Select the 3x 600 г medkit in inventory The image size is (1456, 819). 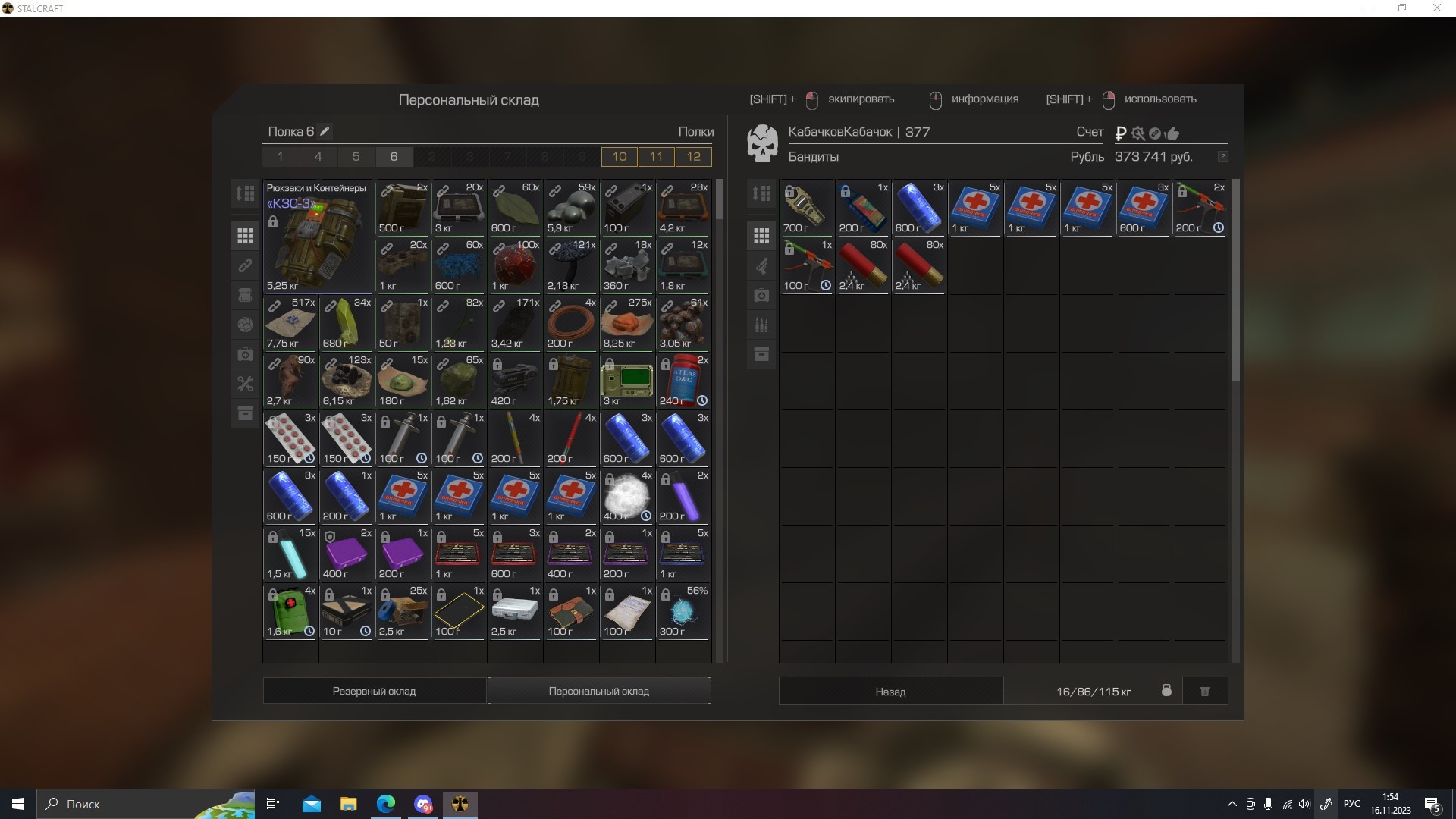point(1144,208)
